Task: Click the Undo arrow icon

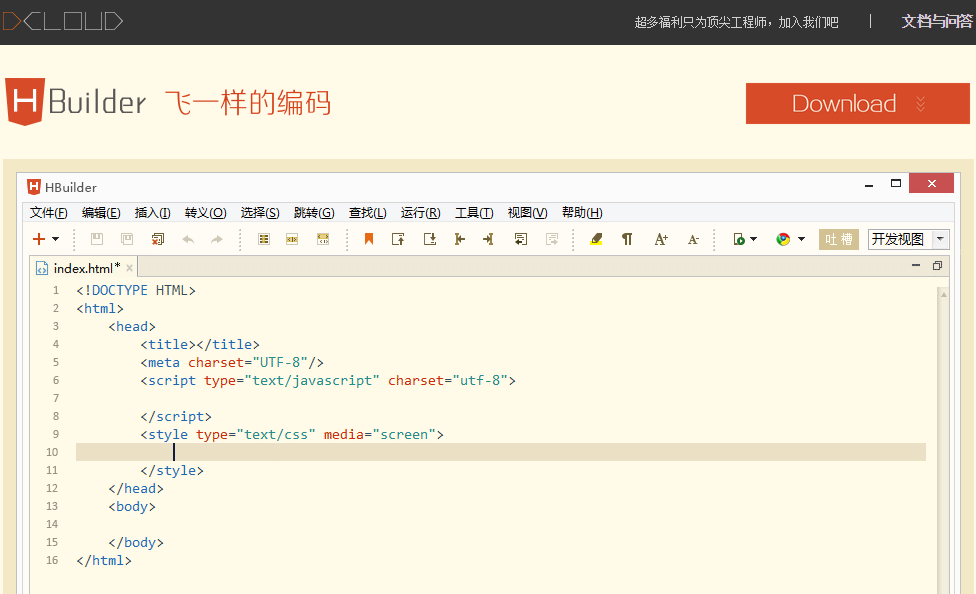Action: point(188,239)
